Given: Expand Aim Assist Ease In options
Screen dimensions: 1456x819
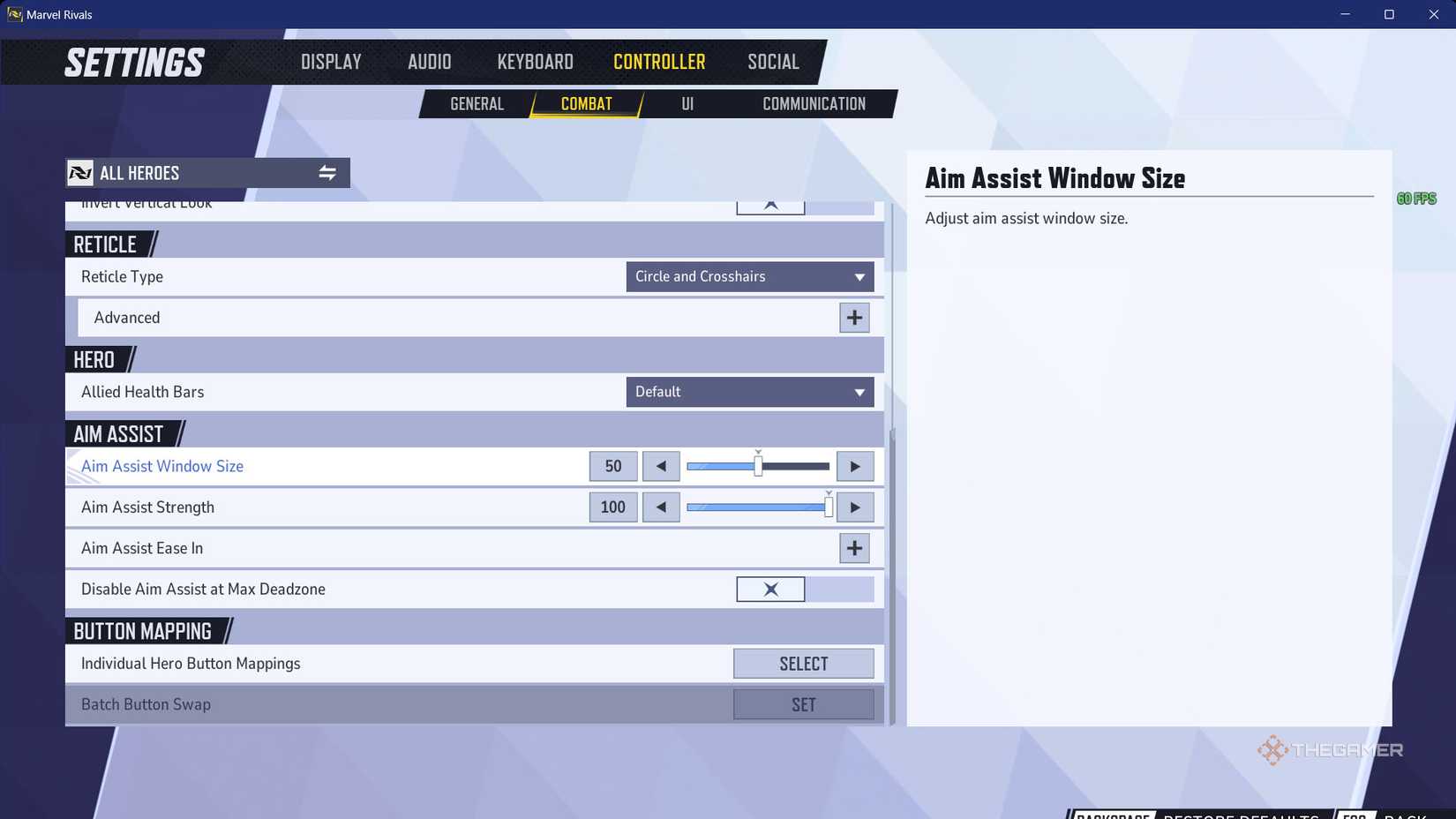Looking at the screenshot, I should tap(854, 548).
